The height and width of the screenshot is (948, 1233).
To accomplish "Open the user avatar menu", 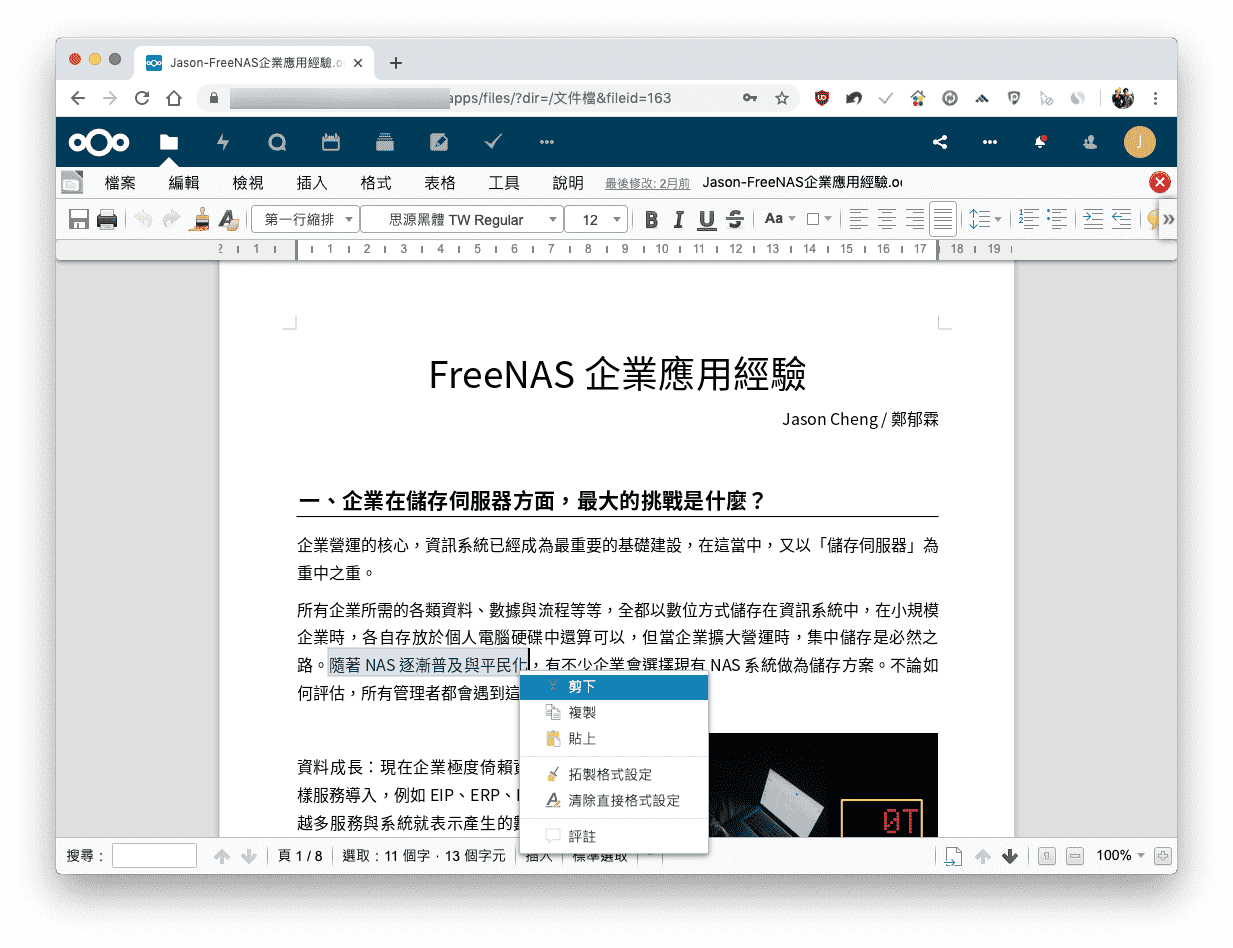I will point(1140,142).
